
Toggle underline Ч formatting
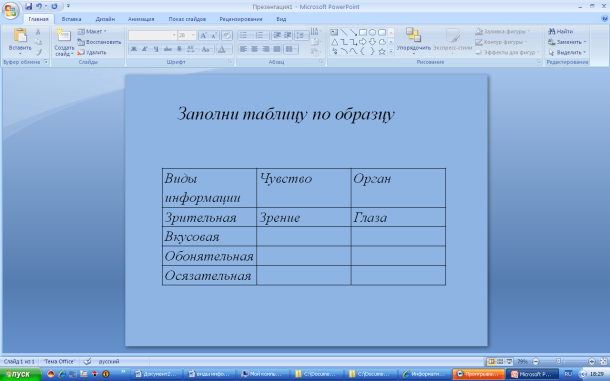pos(156,49)
